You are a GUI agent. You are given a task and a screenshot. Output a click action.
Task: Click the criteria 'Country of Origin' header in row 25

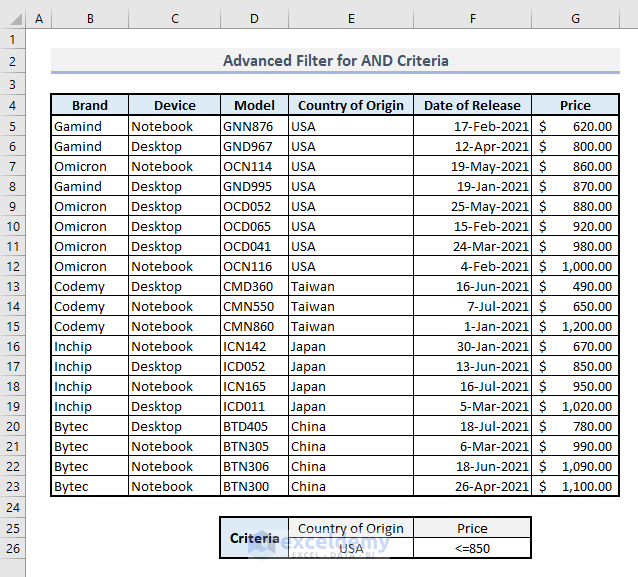351,528
